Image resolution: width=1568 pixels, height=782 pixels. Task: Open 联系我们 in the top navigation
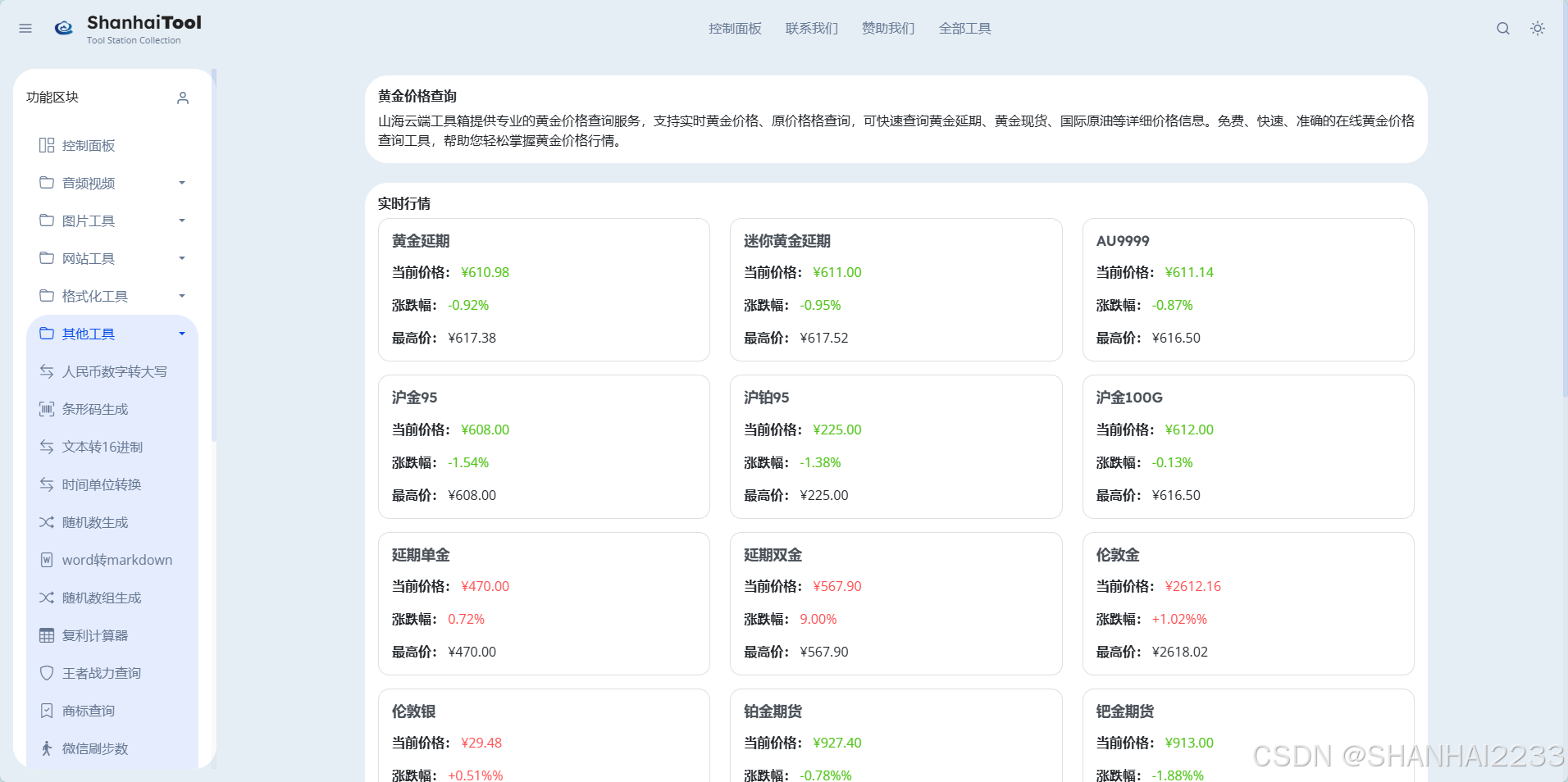[x=812, y=29]
